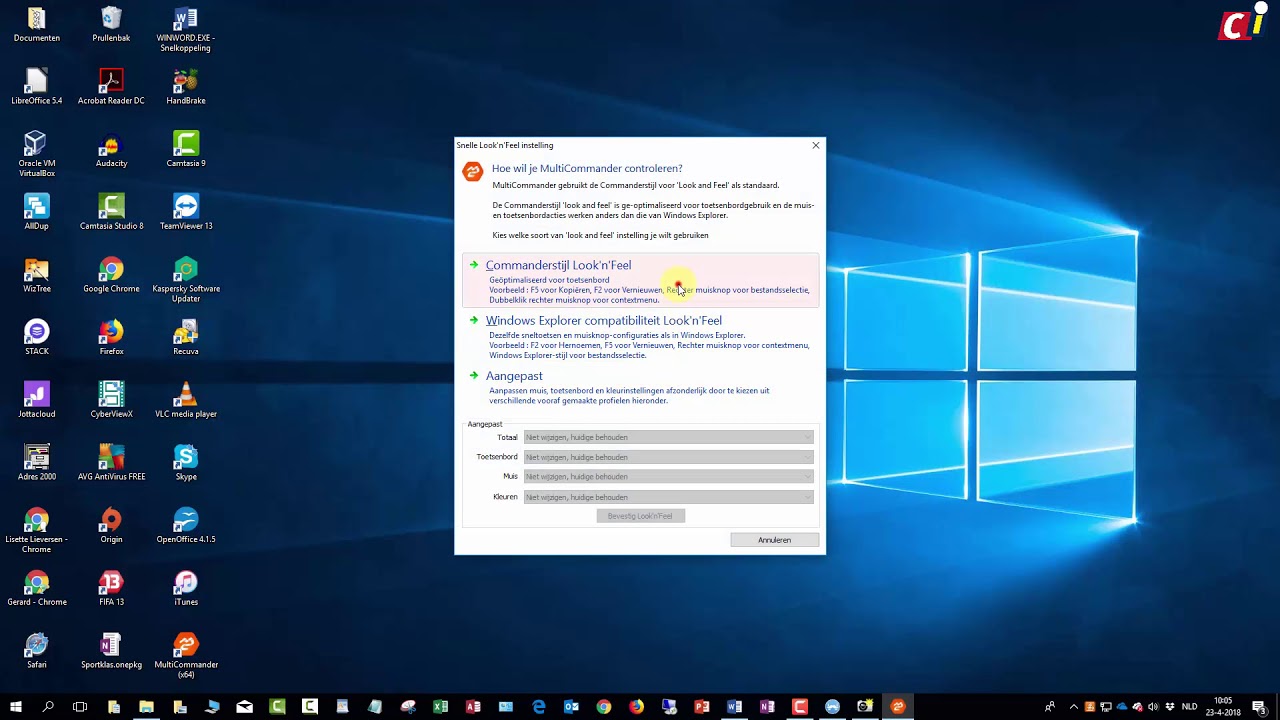Open FIFA 13 desktop icon
Viewport: 1280px width, 720px height.
111,589
